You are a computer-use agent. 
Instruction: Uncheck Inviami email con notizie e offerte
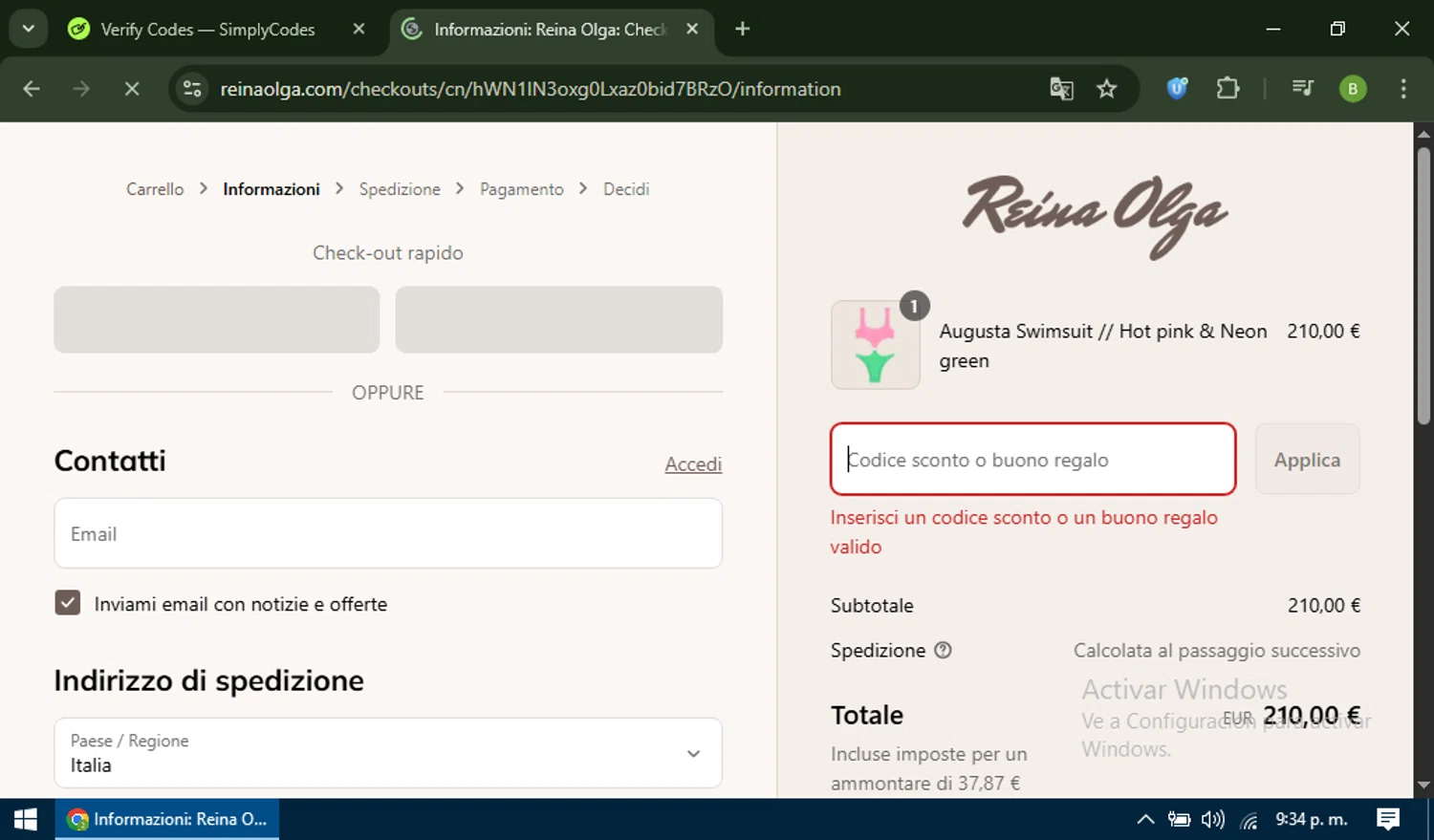(x=68, y=603)
